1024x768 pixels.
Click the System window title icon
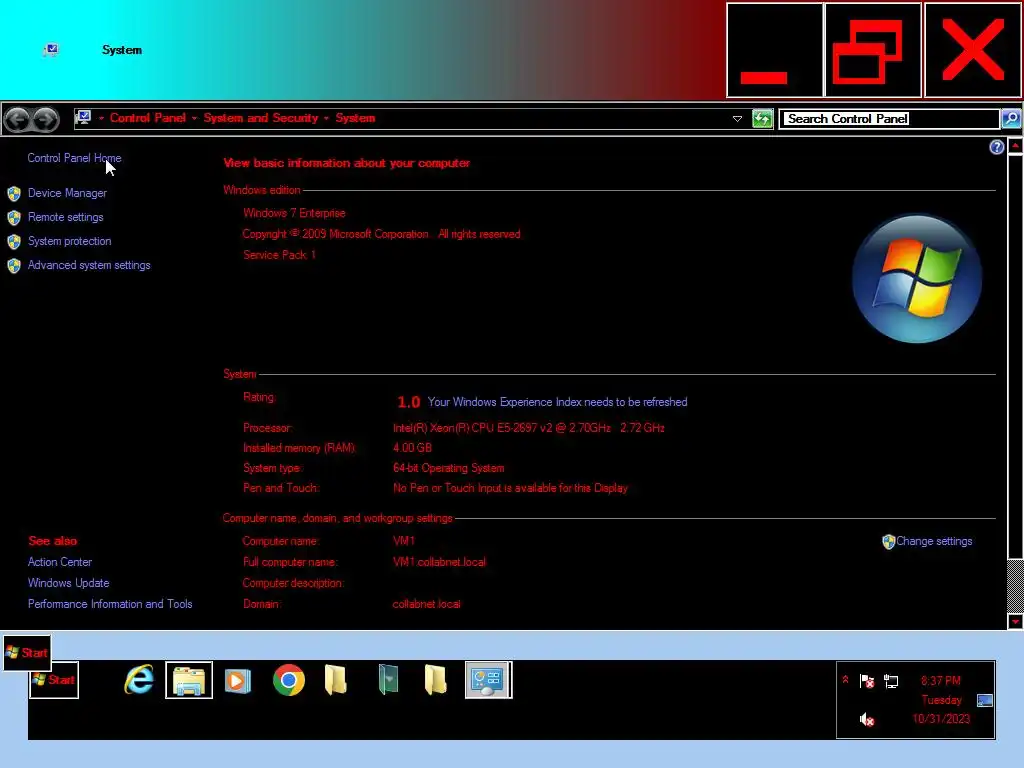coord(51,50)
